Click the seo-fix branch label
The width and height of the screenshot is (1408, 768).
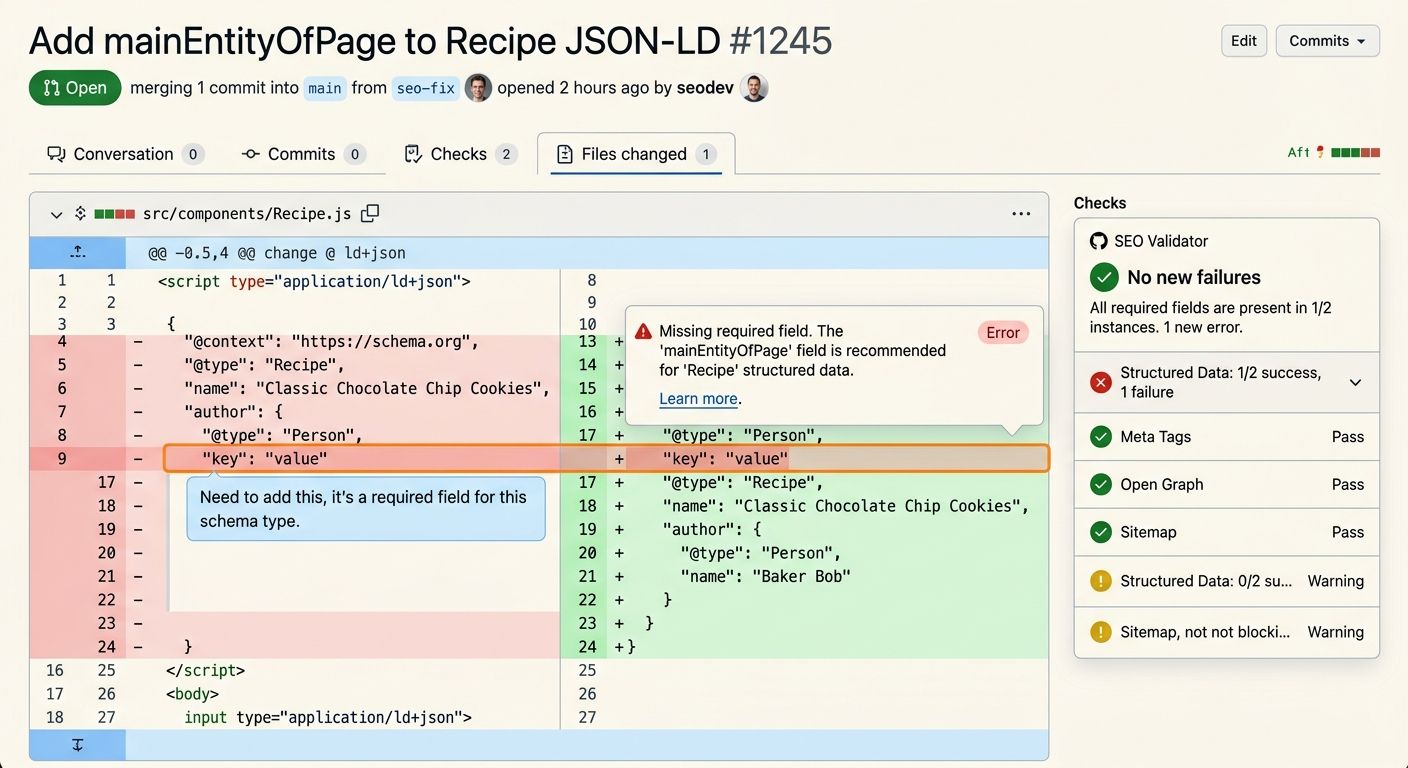pos(425,88)
